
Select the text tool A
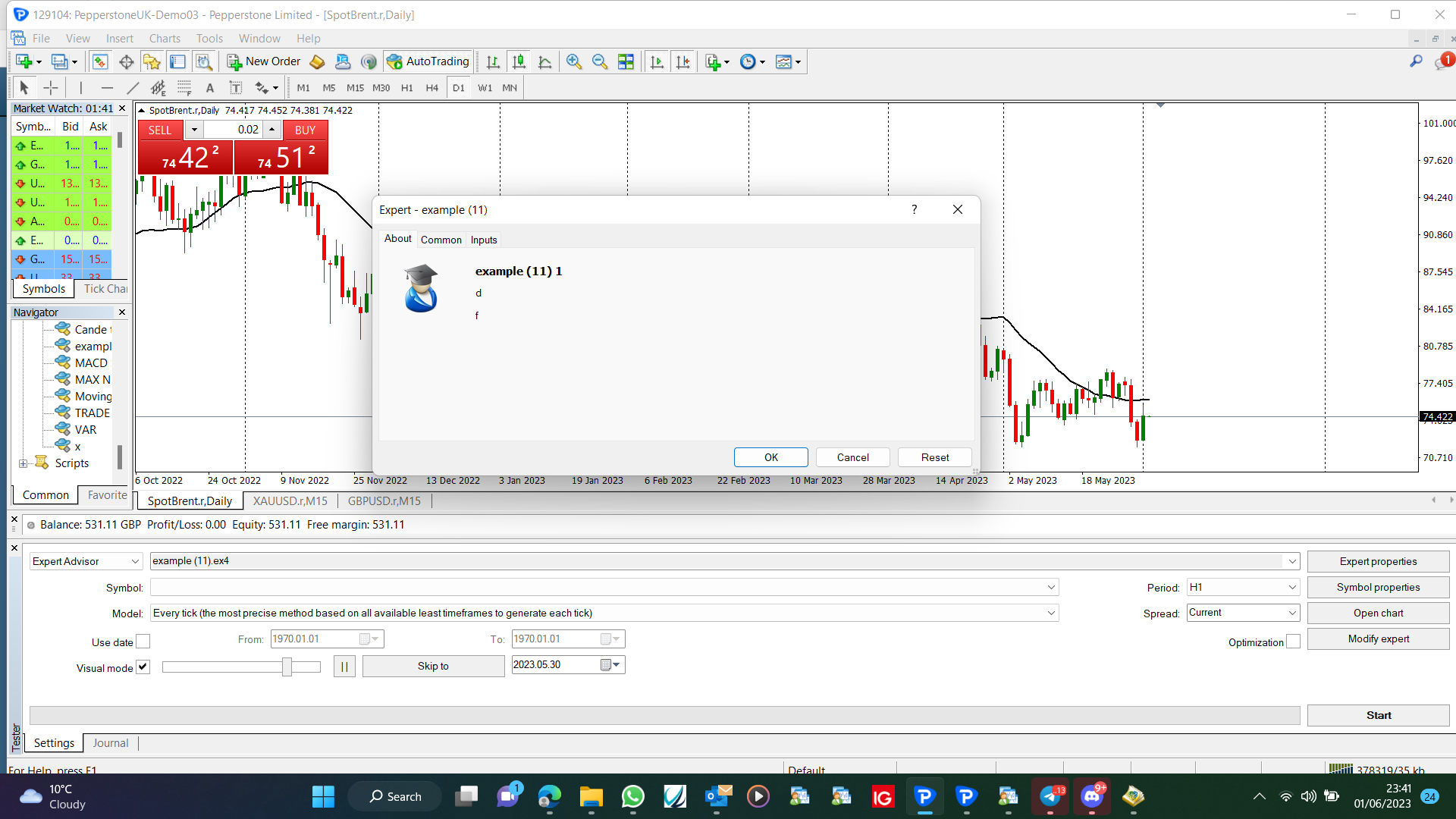coord(210,88)
